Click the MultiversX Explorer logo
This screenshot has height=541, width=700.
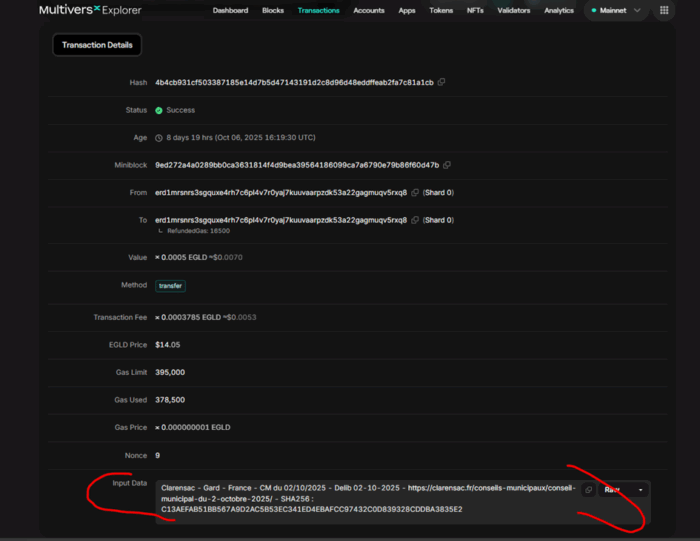pyautogui.click(x=90, y=11)
